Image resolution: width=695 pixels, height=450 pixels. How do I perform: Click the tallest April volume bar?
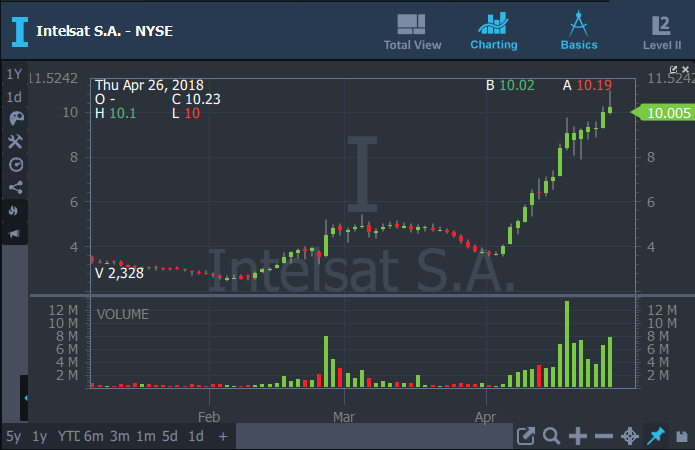tap(567, 344)
